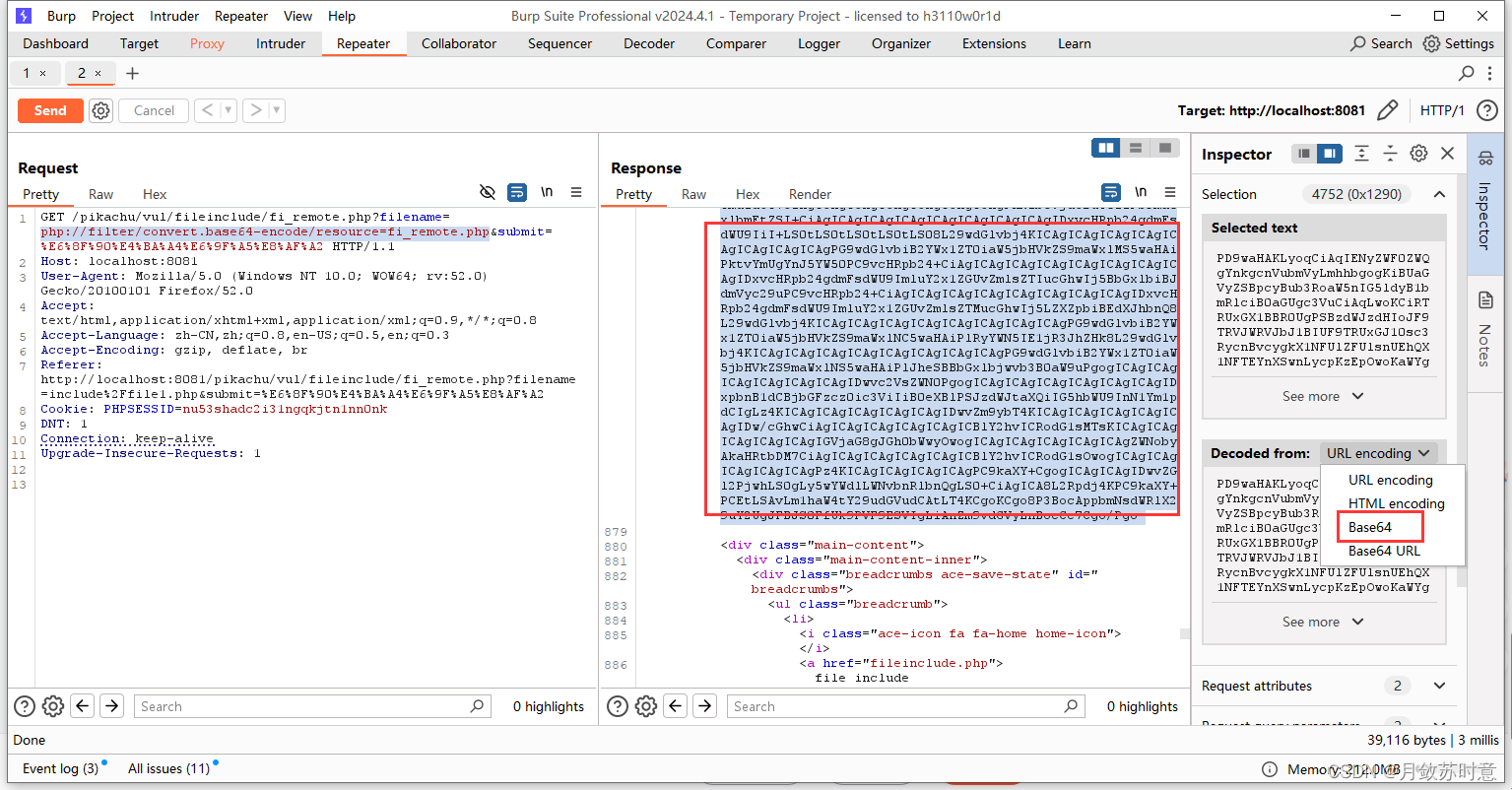The height and width of the screenshot is (790, 1512).
Task: Open Event log (3)
Action: (x=61, y=768)
